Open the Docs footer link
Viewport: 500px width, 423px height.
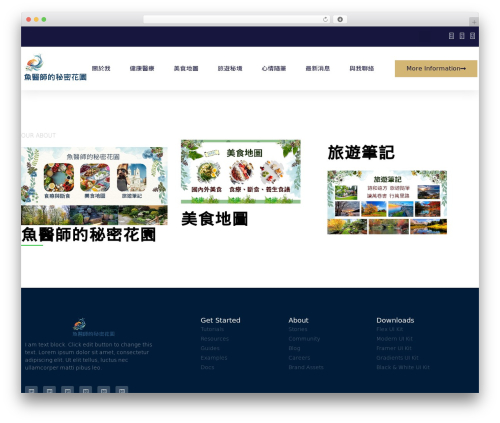[x=207, y=367]
